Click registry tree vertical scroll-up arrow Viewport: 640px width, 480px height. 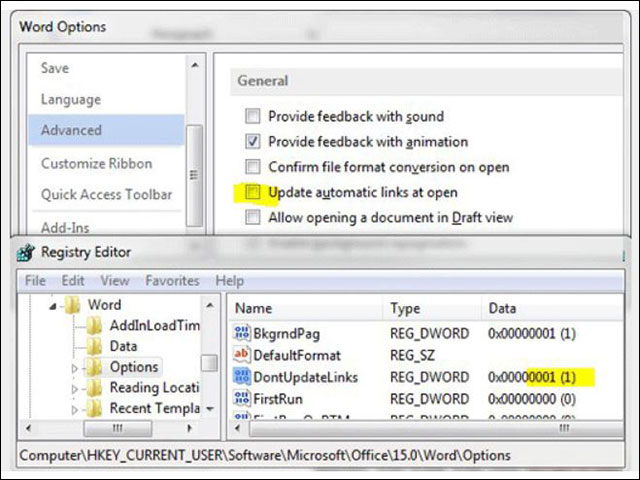(x=210, y=305)
